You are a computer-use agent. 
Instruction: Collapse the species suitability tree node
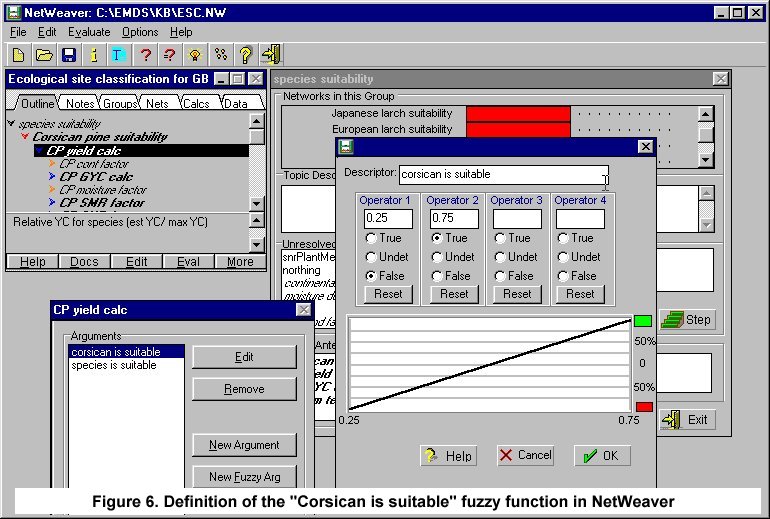click(11, 123)
